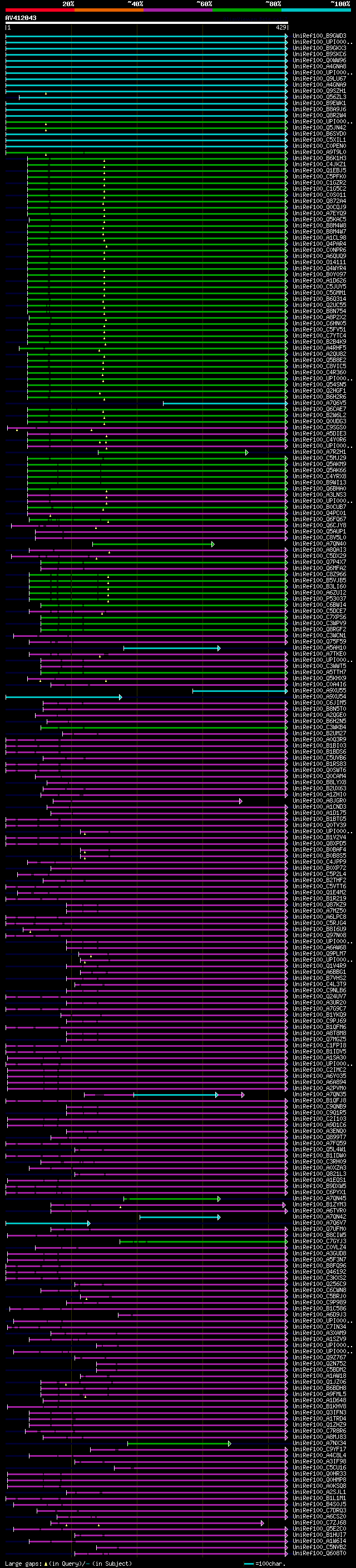Open the UniRef100_C7GYJ3 hit label
Image resolution: width=356 pixels, height=1568 pixels.
click(319, 1241)
